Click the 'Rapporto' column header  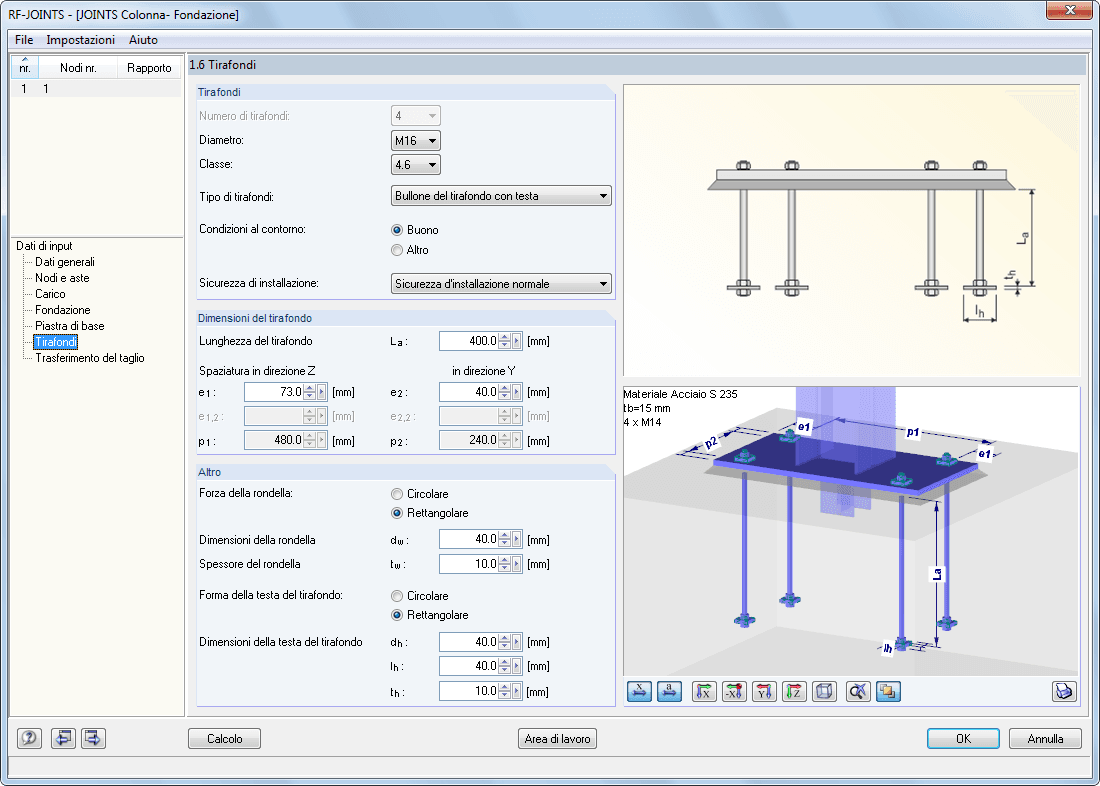coord(149,67)
